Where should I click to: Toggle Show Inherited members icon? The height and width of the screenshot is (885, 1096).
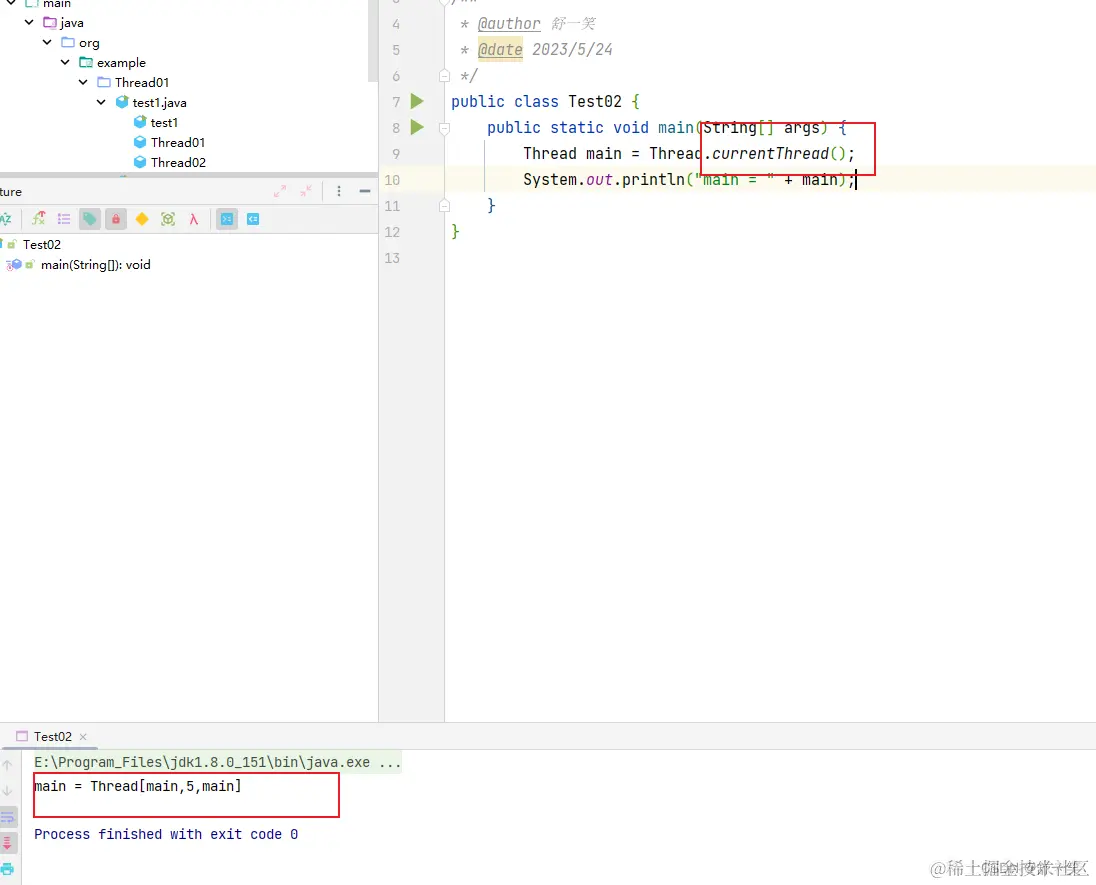[38, 219]
